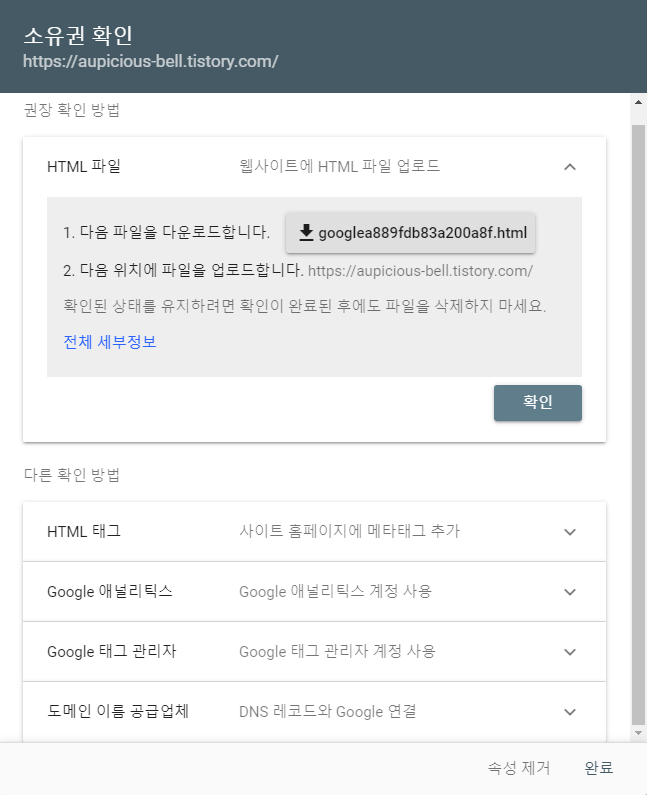Click the upload location URL in step 2
The image size is (647, 795).
(x=420, y=271)
